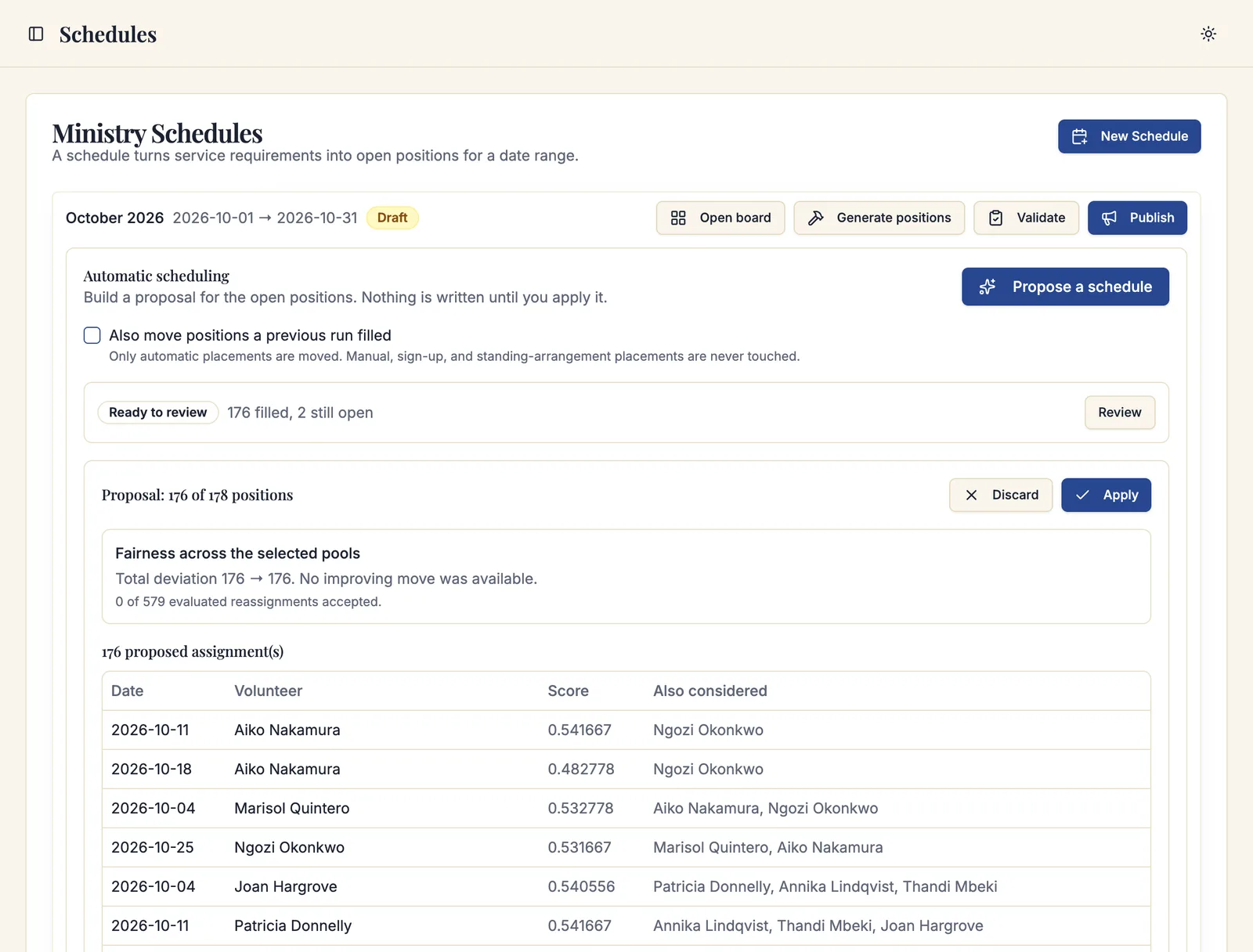Viewport: 1253px width, 952px height.
Task: Click the clipboard icon on Validate
Action: pos(995,218)
